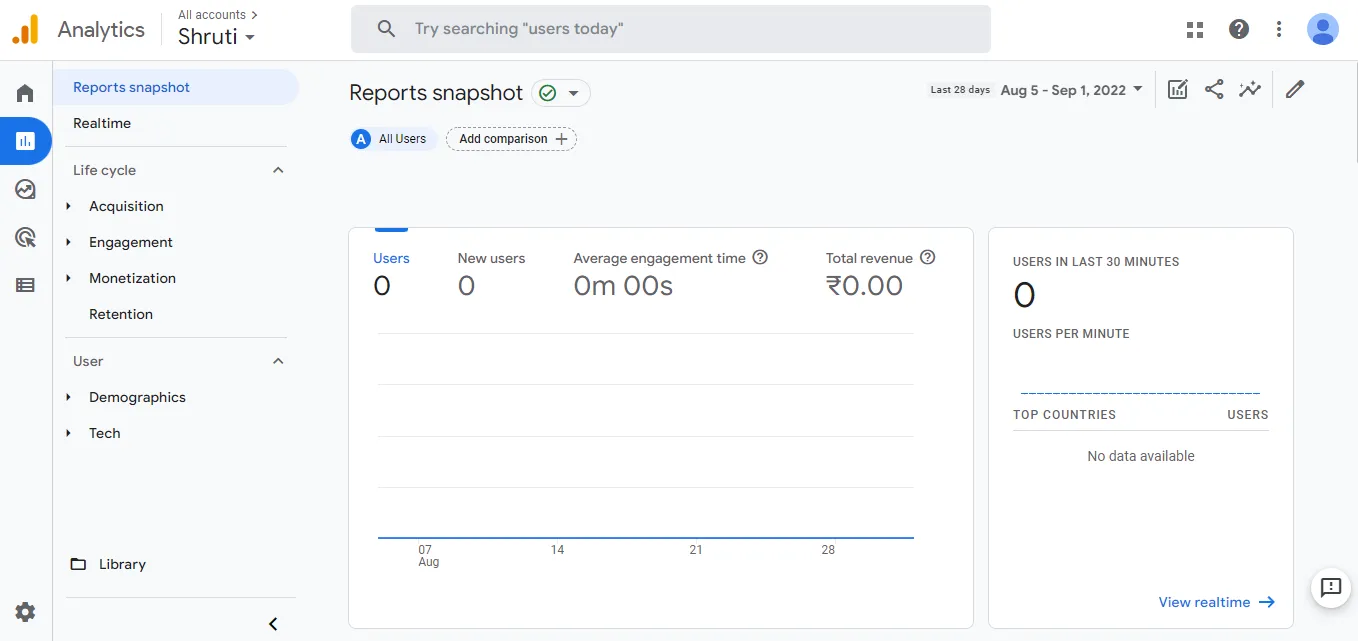Expand the Monetization tree item
Viewport: 1358px width, 641px height.
[x=69, y=278]
